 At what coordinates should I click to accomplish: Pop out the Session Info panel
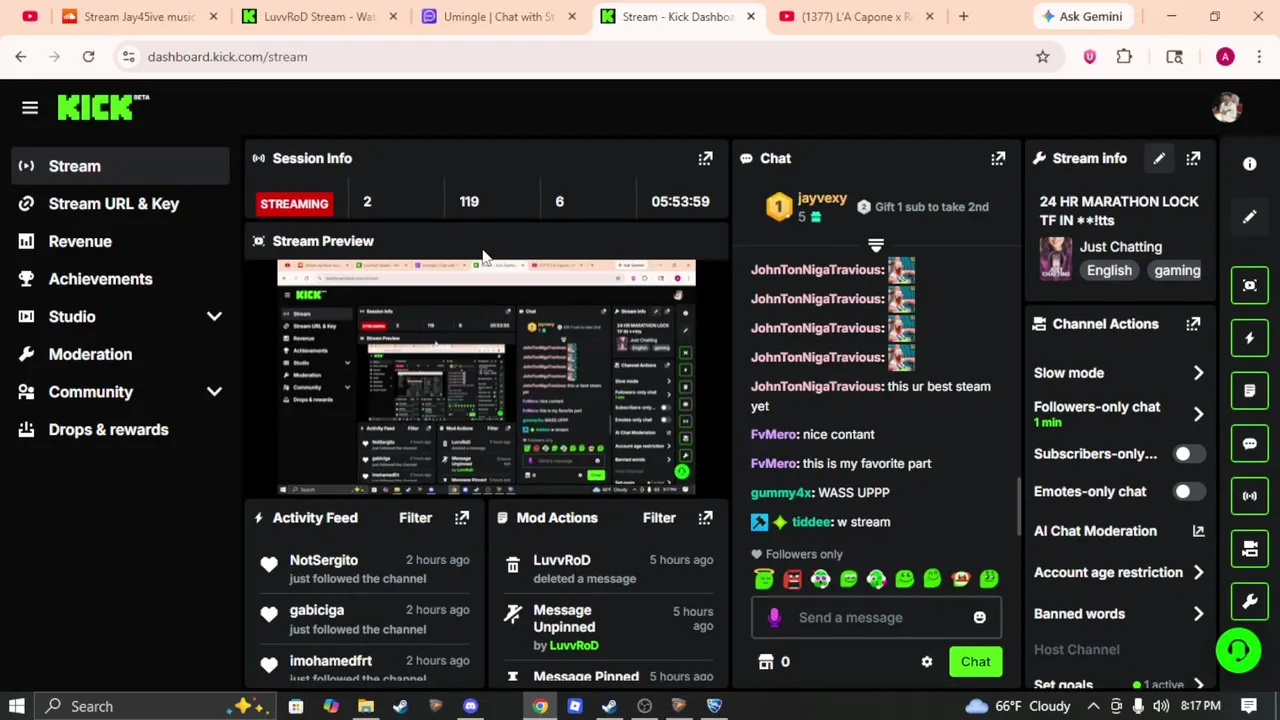click(705, 158)
